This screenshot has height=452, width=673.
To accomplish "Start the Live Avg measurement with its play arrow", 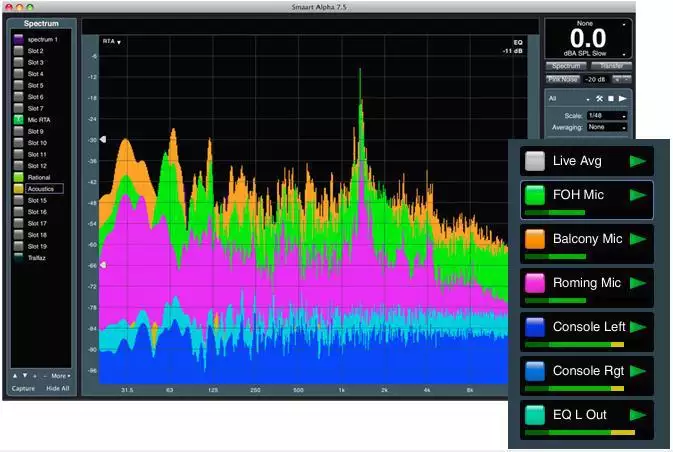I will (638, 161).
